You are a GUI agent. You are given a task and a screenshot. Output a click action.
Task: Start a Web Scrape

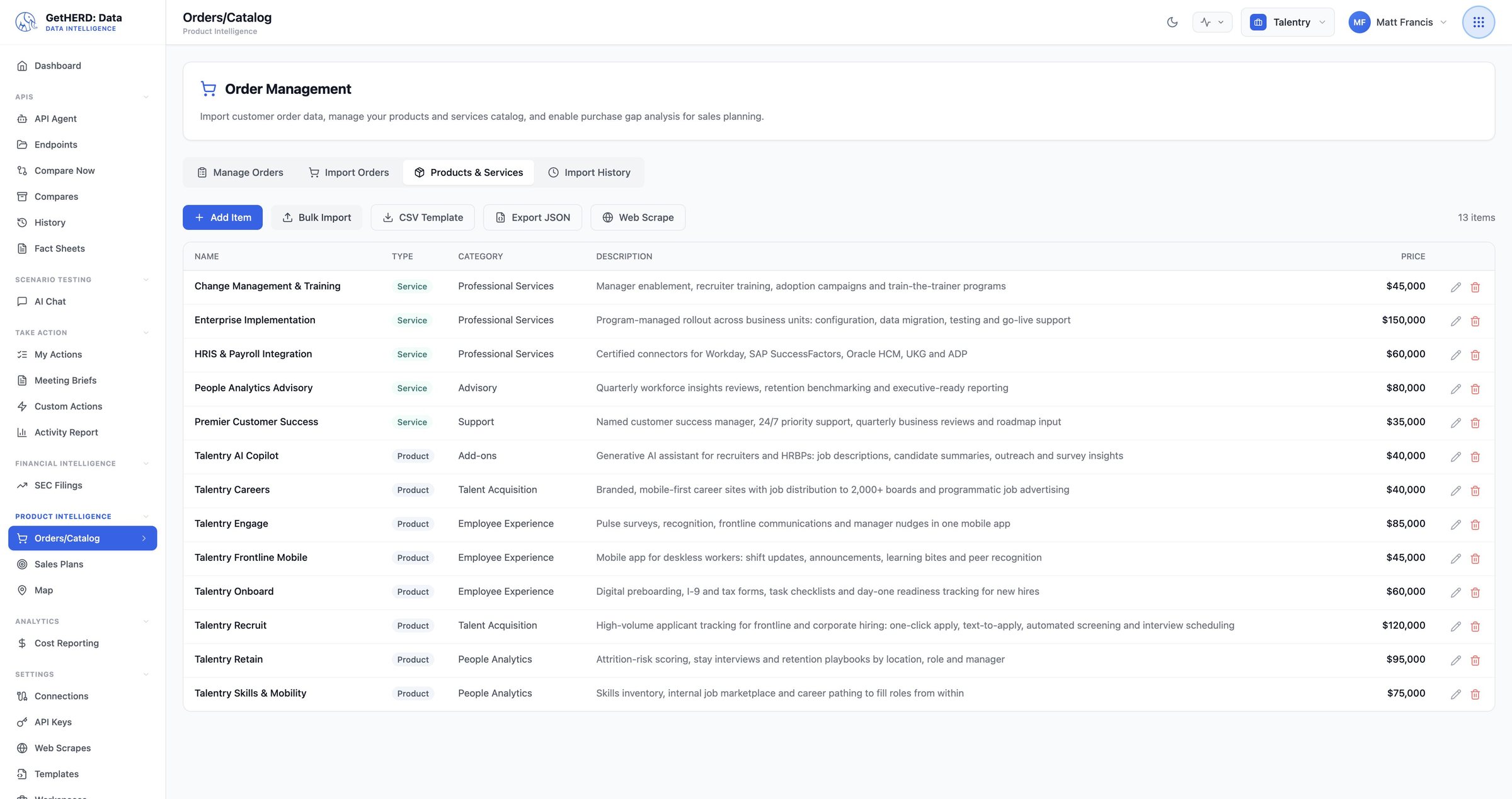(638, 217)
